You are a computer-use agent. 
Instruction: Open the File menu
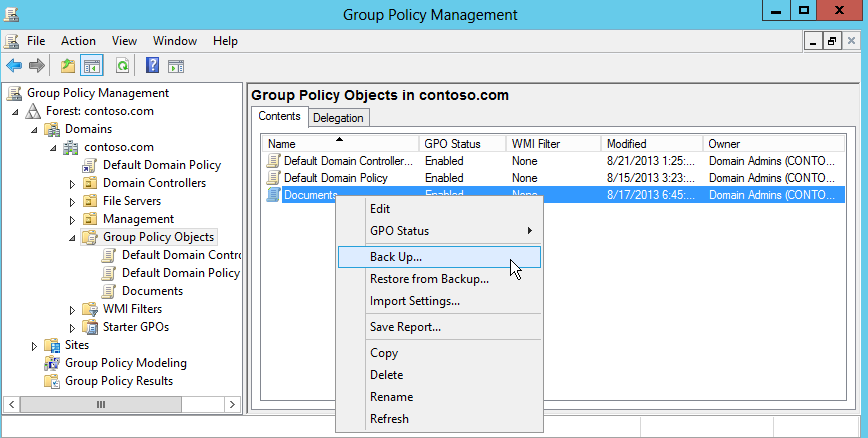pyautogui.click(x=36, y=41)
